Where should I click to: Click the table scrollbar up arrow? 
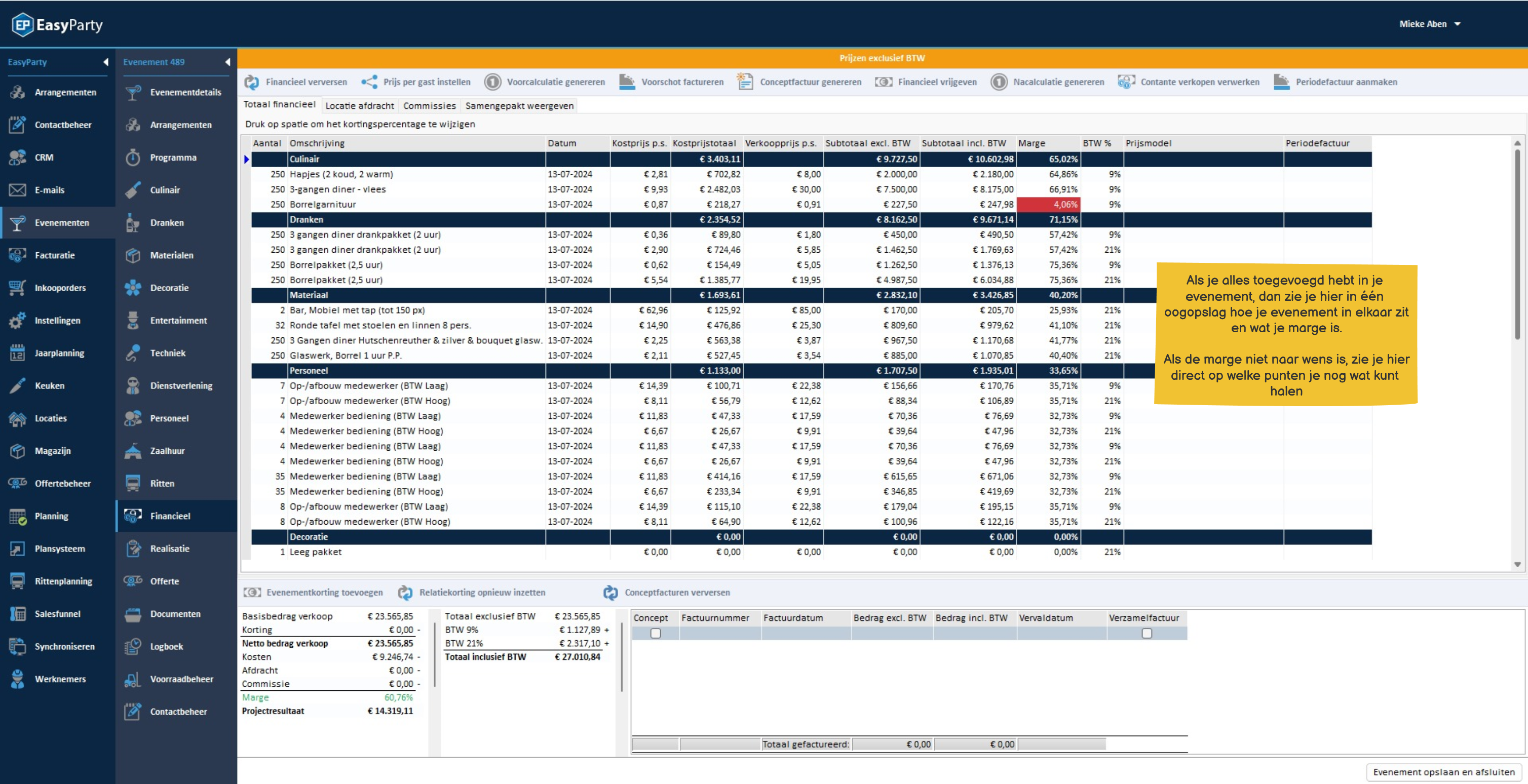[x=1517, y=143]
